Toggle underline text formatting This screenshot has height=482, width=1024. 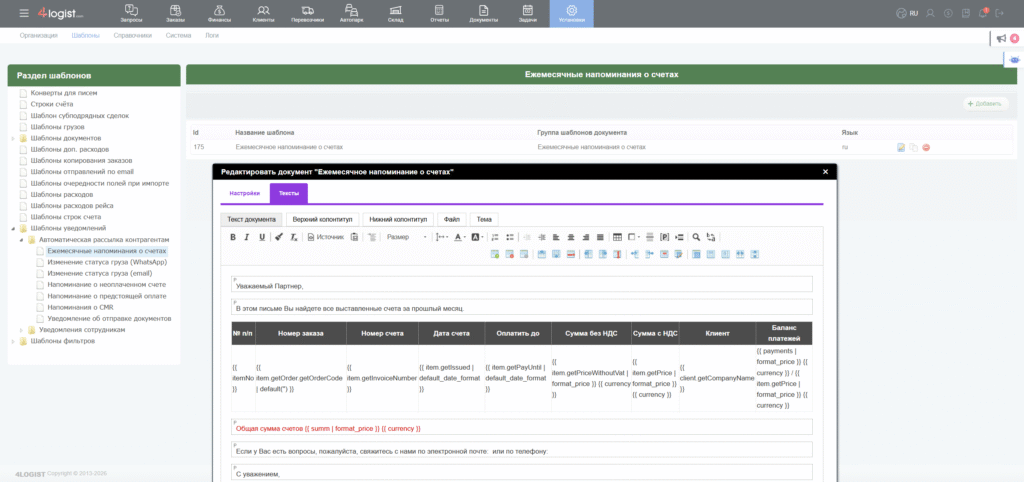click(x=262, y=237)
